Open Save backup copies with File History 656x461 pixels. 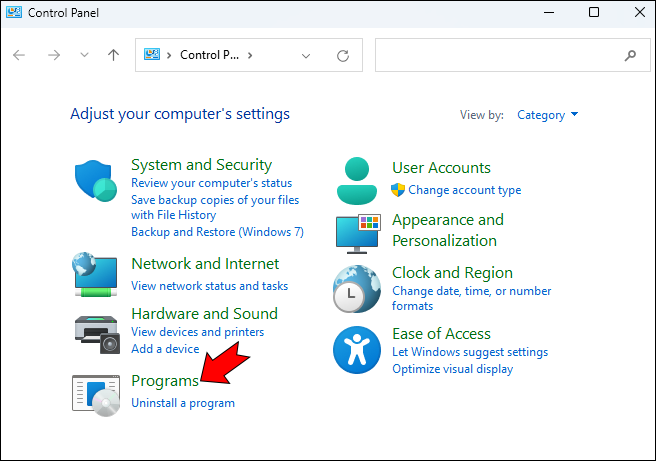(x=215, y=207)
